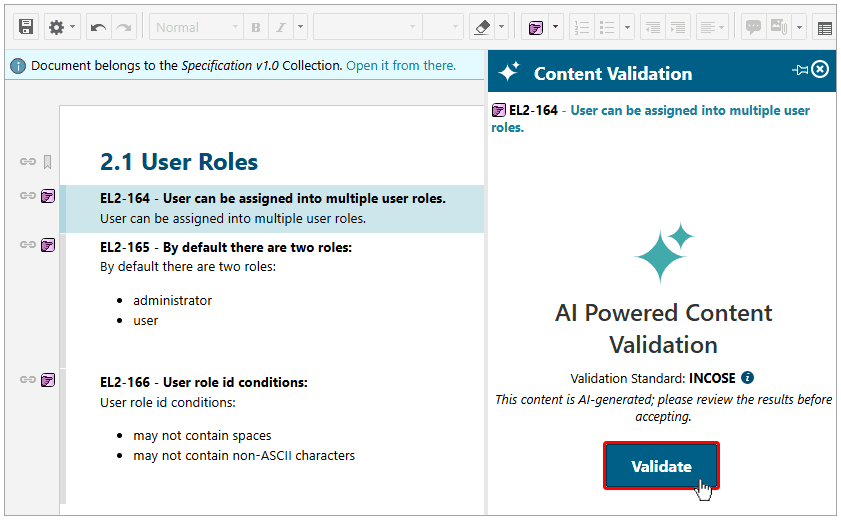Click the bookmark icon beside 2.1 User Roles

(47, 162)
